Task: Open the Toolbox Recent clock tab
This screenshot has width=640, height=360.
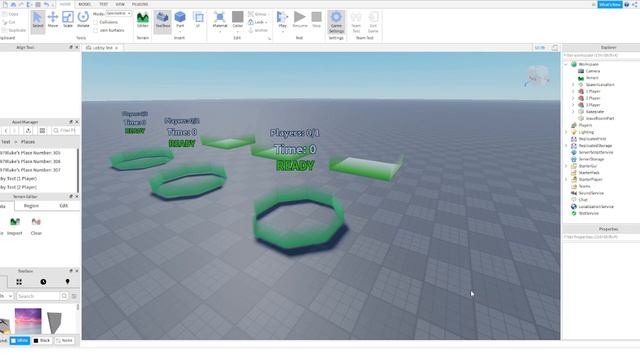Action: pos(43,282)
